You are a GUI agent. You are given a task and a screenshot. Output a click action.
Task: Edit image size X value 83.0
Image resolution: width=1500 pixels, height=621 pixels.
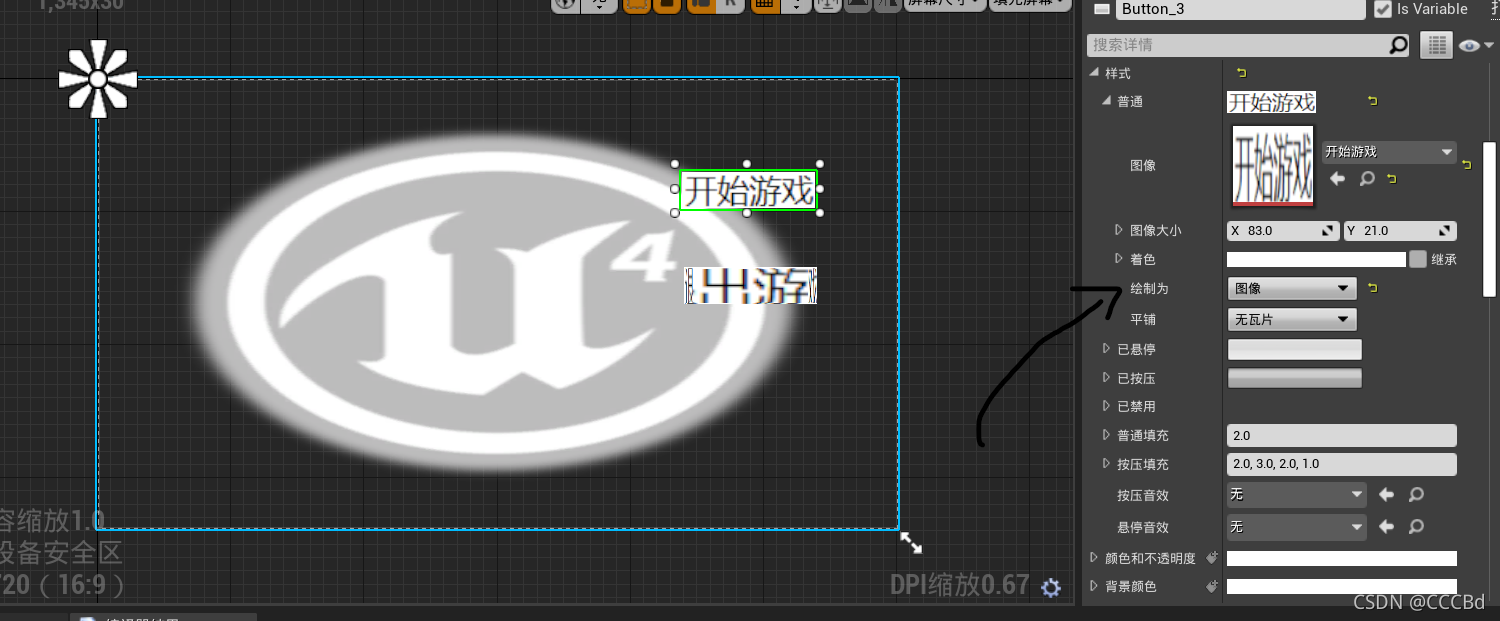pos(1283,231)
